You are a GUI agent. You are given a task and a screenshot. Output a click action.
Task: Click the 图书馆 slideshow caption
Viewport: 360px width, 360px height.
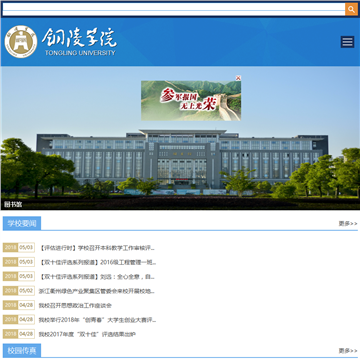coord(13,205)
